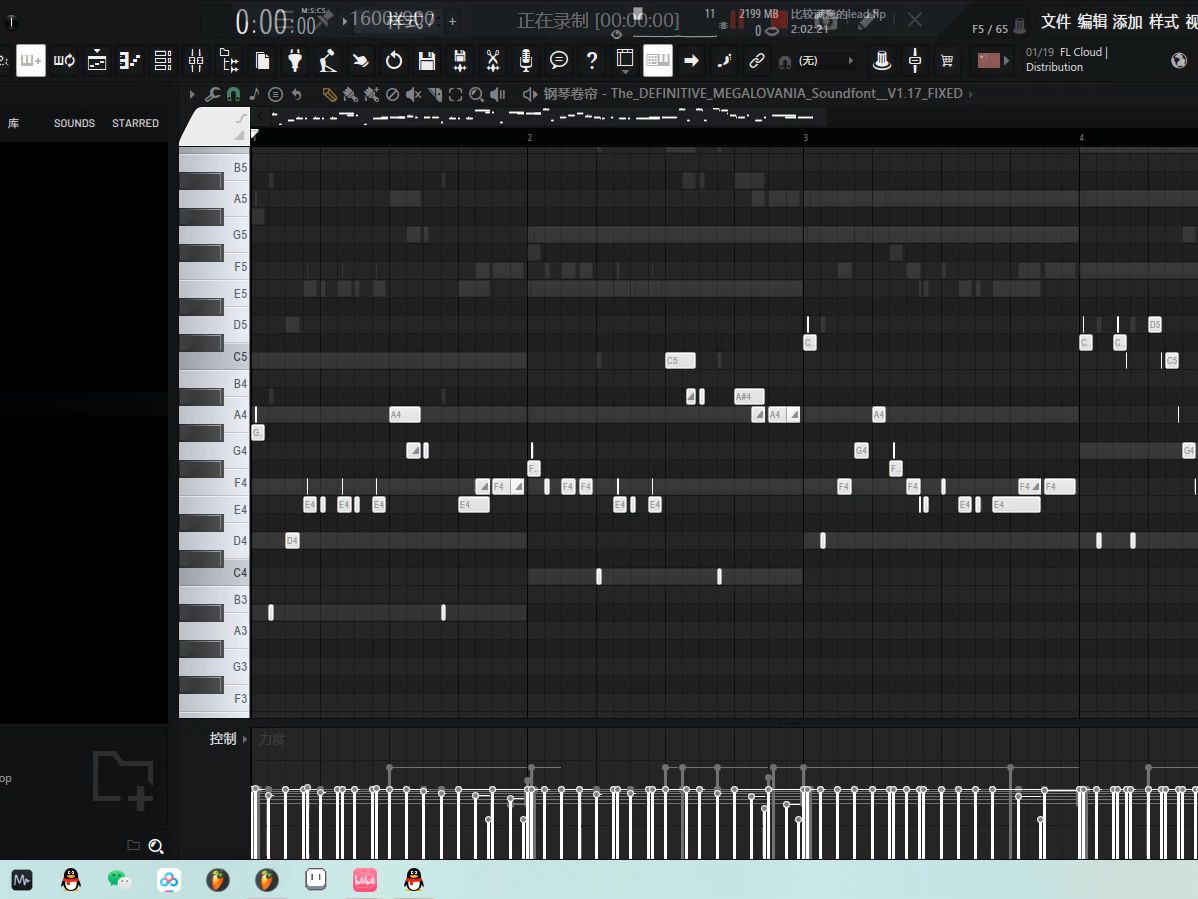Open the tempo tapper icon
1198x899 pixels.
click(328, 60)
